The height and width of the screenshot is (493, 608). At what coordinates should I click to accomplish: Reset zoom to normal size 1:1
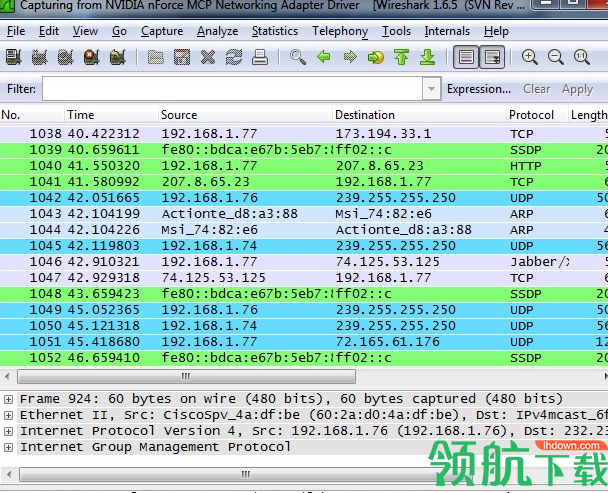(582, 57)
